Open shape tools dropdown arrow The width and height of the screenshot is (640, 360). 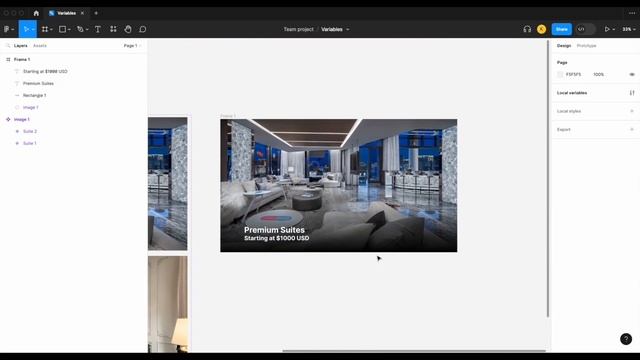tap(69, 29)
